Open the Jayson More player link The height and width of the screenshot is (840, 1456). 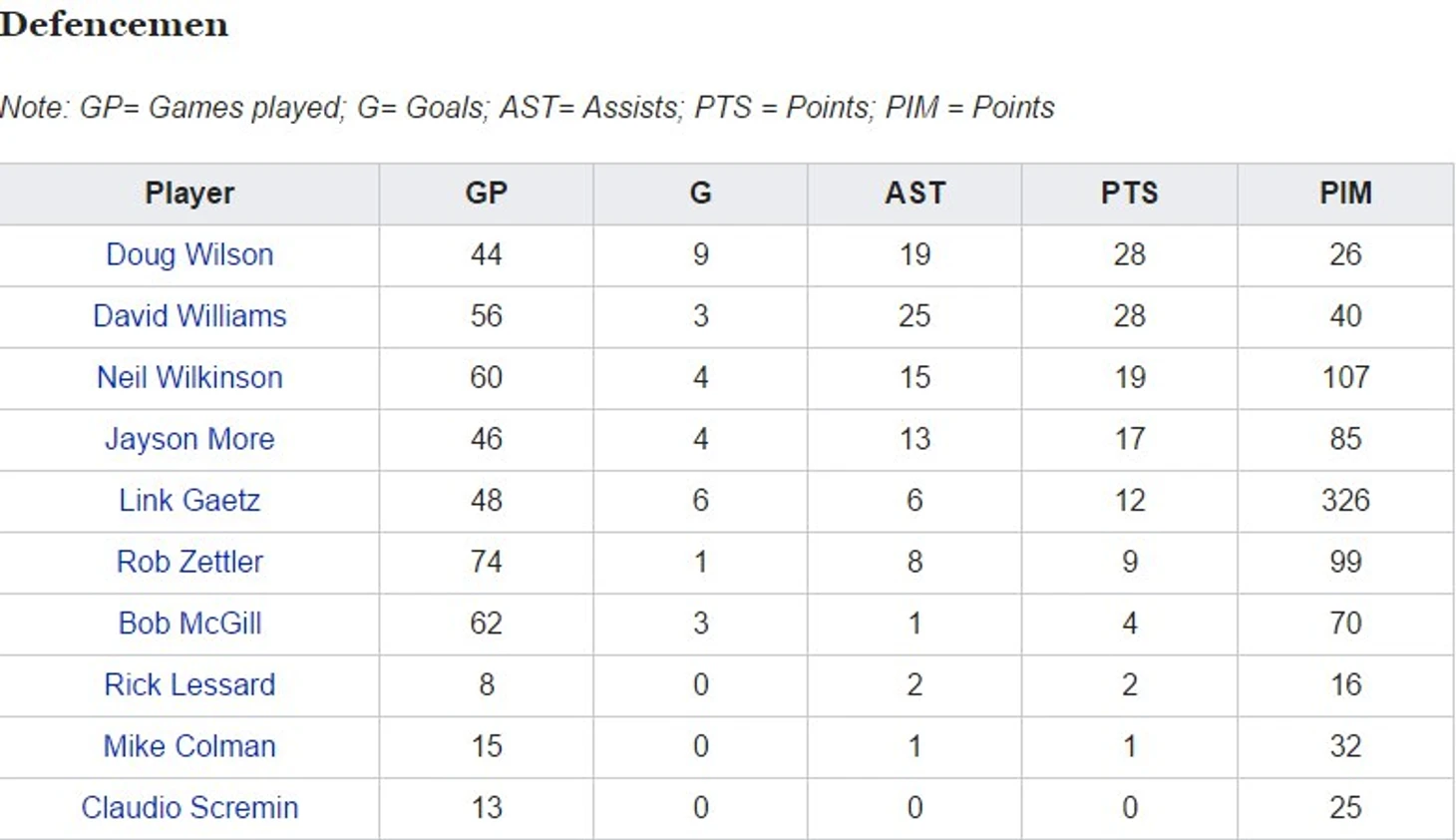189,439
